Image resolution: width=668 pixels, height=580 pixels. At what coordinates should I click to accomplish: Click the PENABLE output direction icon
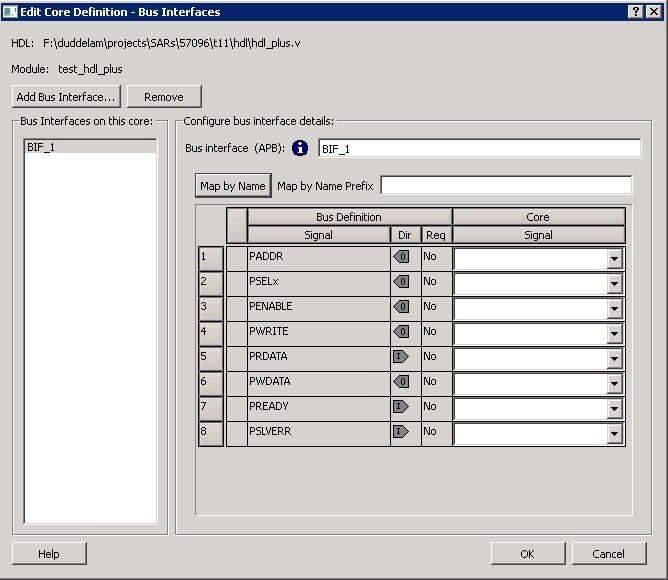tap(401, 307)
